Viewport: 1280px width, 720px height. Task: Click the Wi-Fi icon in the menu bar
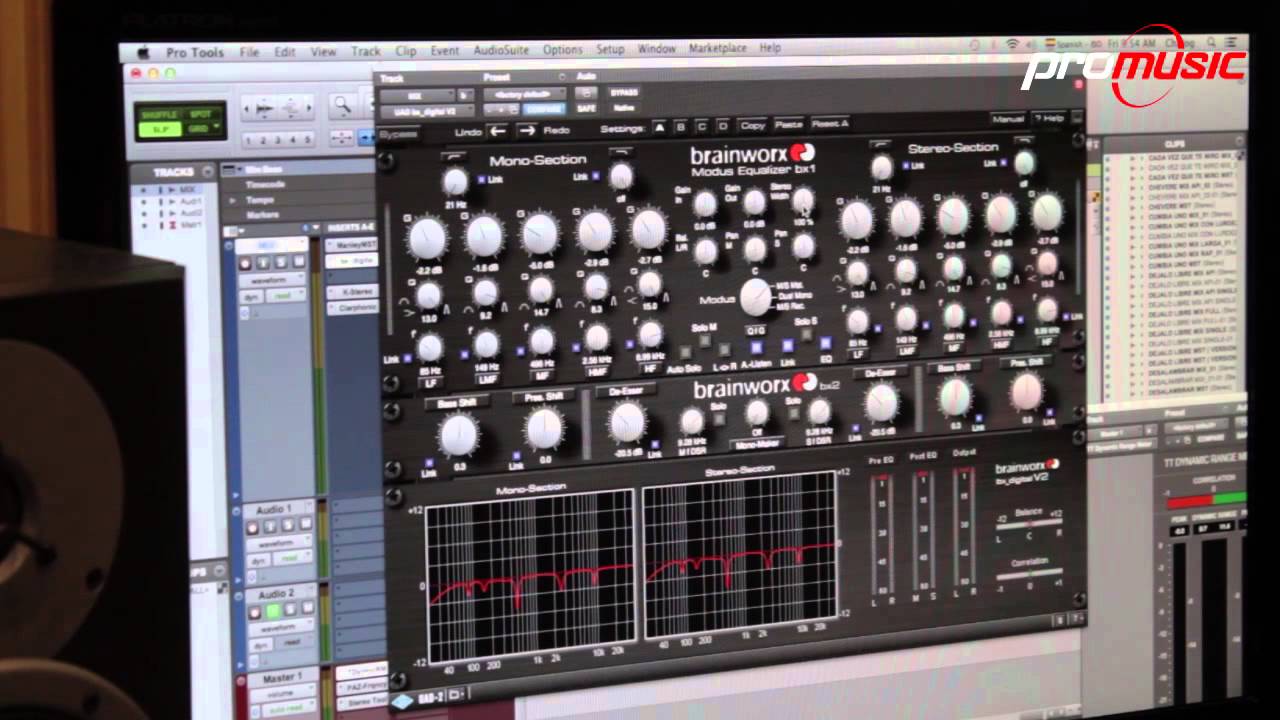click(1012, 46)
